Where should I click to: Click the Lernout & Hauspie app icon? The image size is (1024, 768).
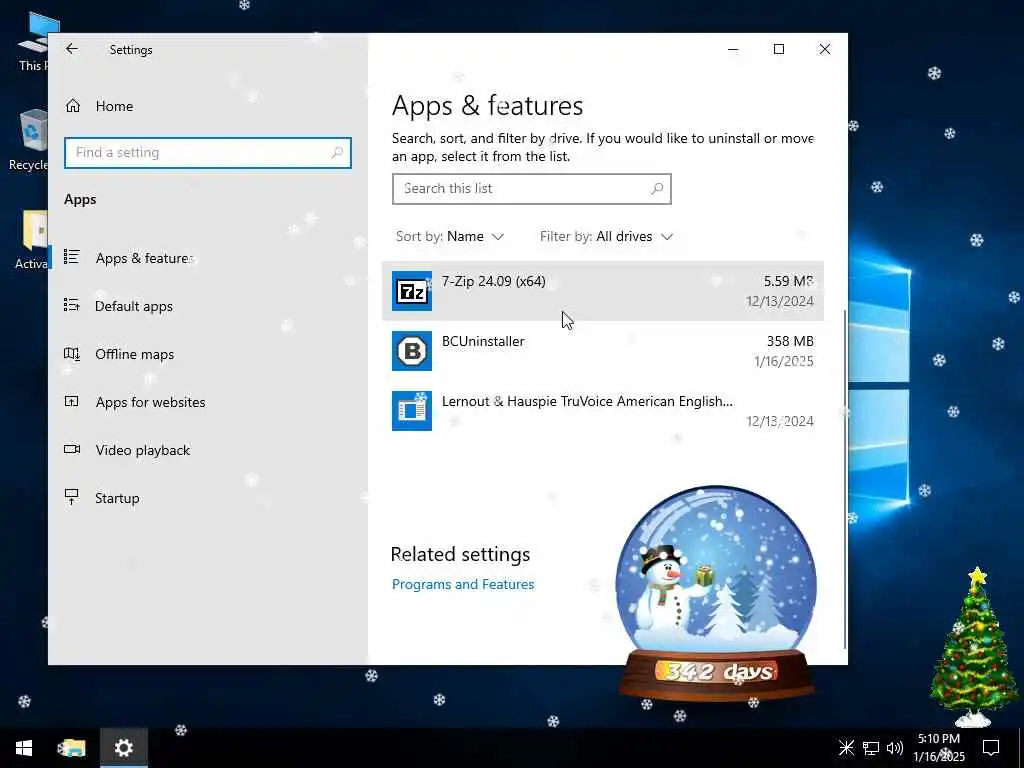click(x=411, y=411)
